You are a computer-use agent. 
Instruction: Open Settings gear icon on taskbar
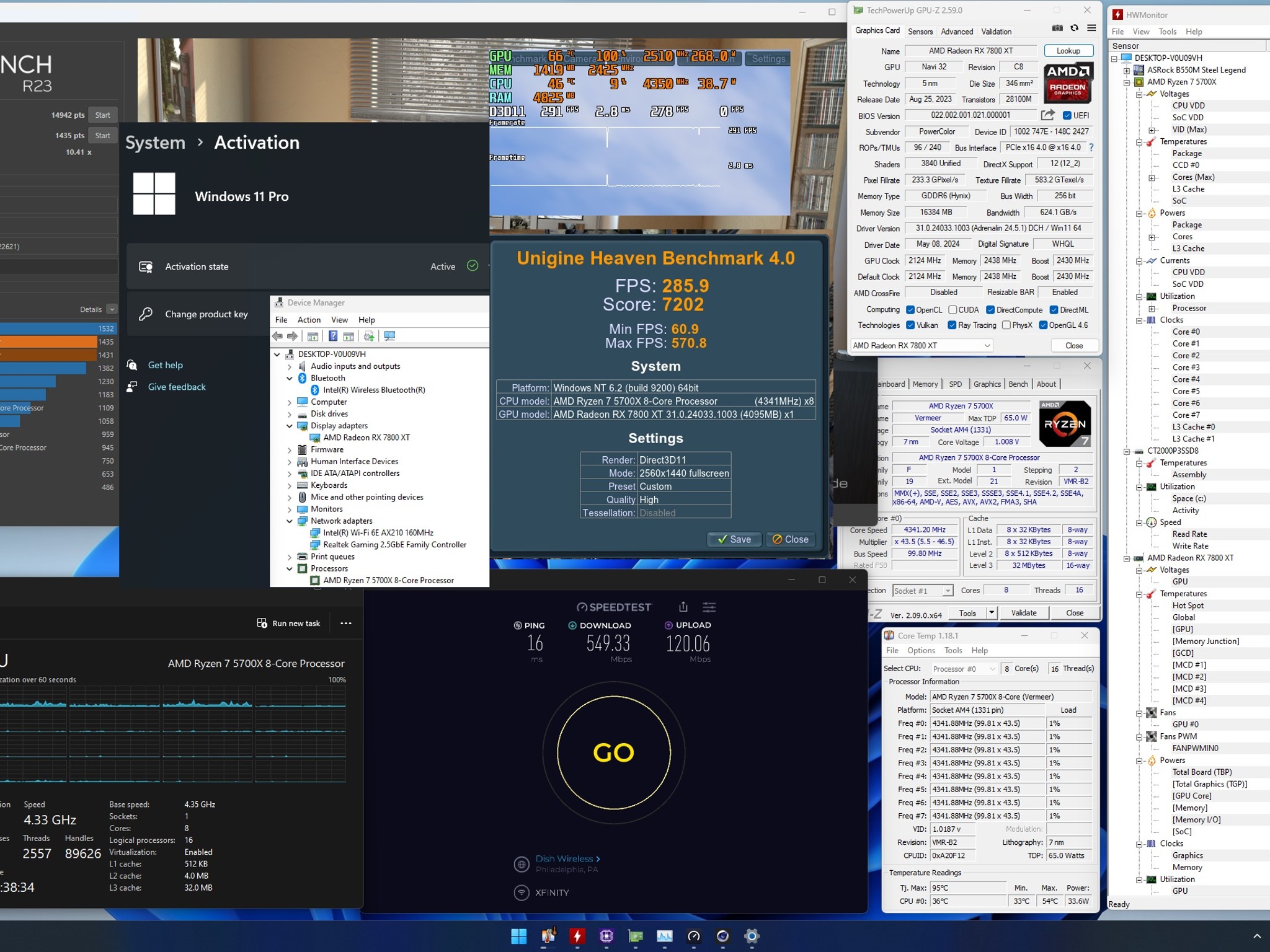[752, 936]
